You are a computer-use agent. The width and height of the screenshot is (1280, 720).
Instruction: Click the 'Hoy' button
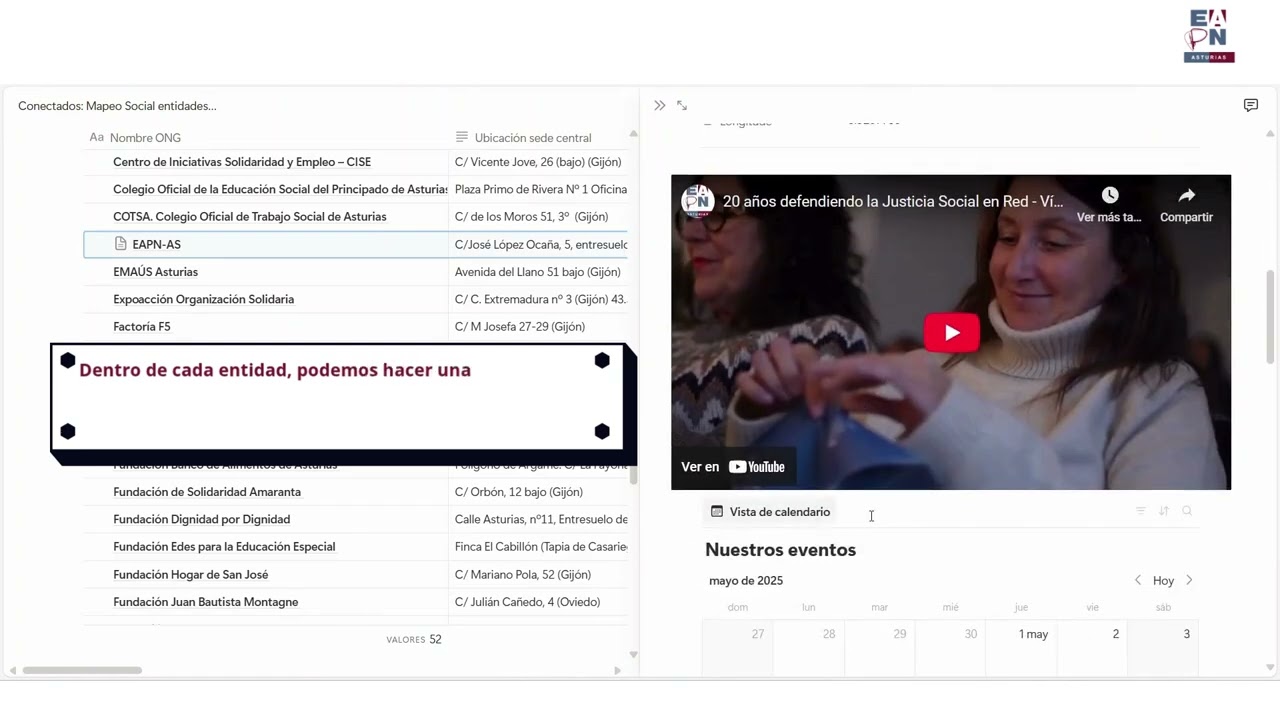(1163, 581)
